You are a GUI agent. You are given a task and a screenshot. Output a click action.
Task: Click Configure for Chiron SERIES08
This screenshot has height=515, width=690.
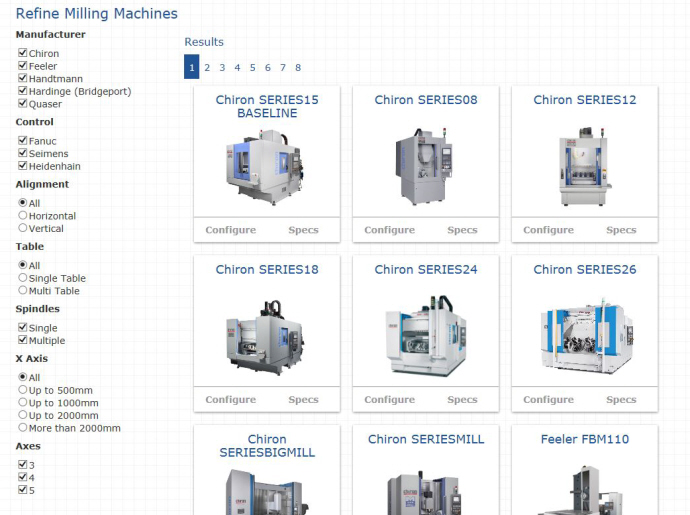[x=389, y=230]
